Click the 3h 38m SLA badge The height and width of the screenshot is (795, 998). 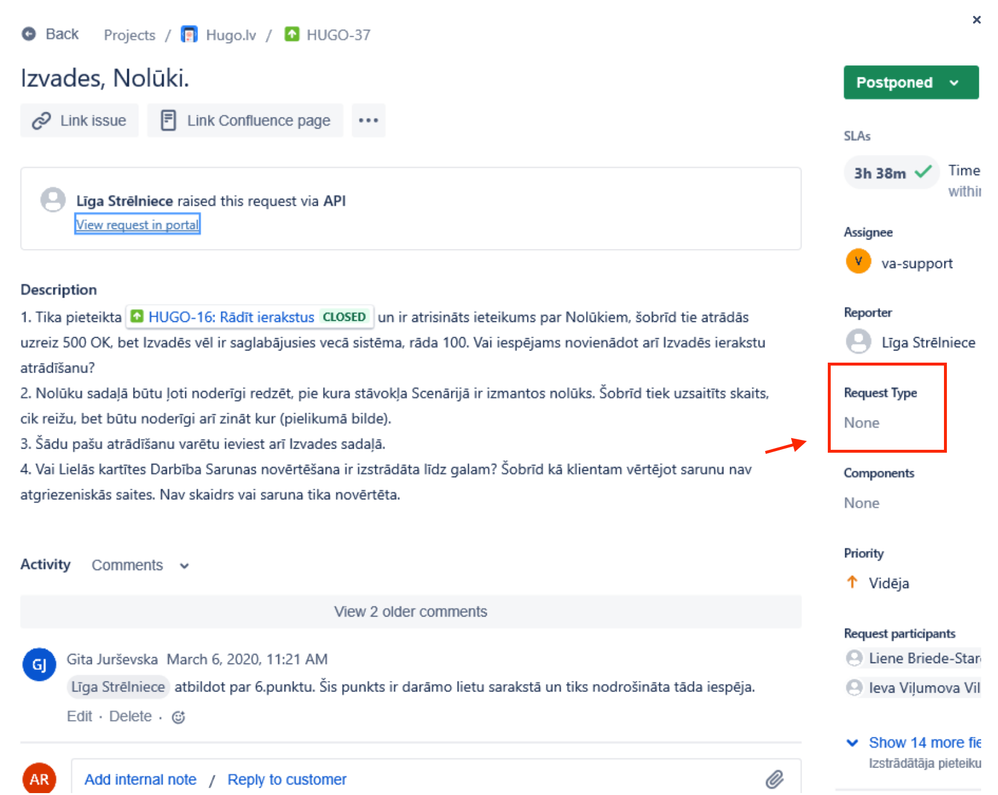[891, 172]
